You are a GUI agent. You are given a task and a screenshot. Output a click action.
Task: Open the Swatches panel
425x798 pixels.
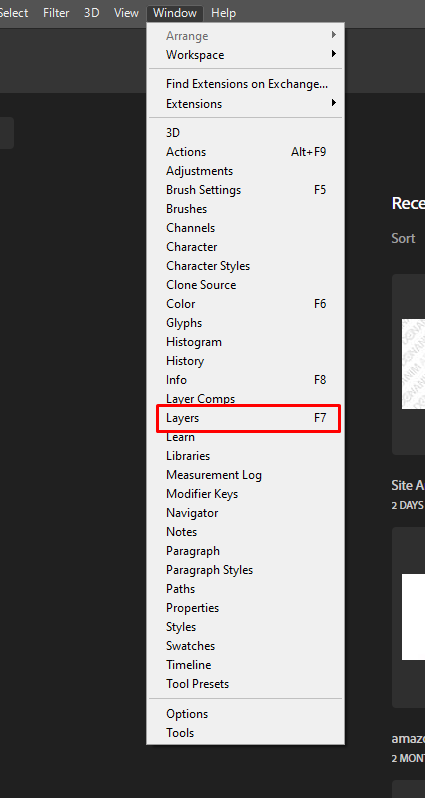[x=246, y=646]
